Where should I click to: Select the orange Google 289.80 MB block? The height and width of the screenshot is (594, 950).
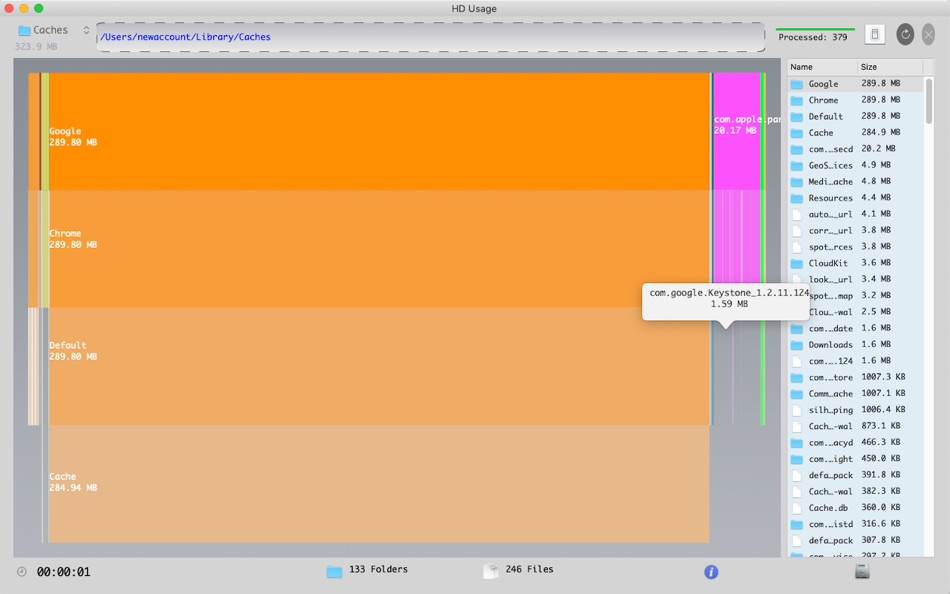click(379, 132)
